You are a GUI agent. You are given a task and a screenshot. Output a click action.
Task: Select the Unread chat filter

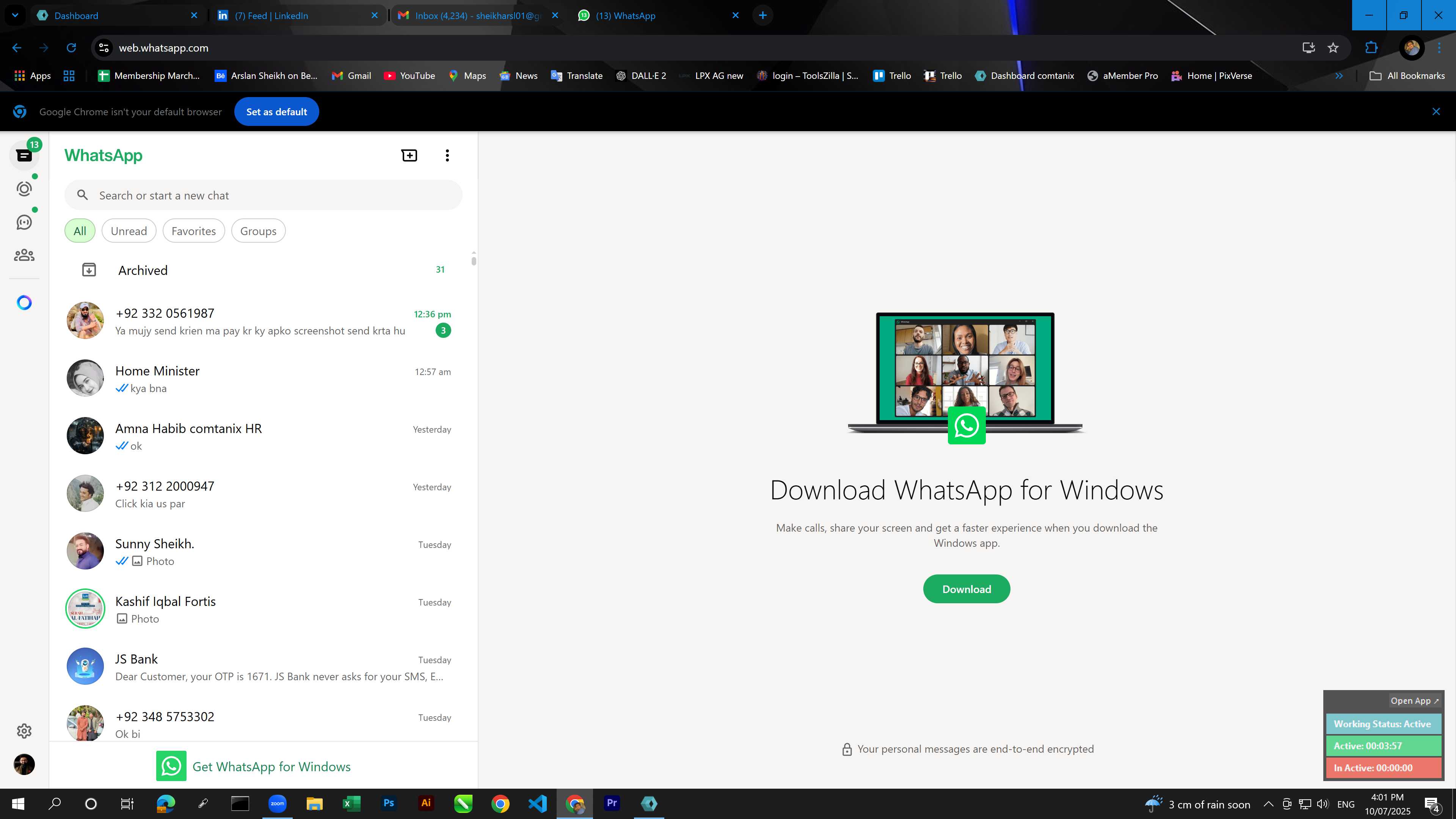coord(129,231)
